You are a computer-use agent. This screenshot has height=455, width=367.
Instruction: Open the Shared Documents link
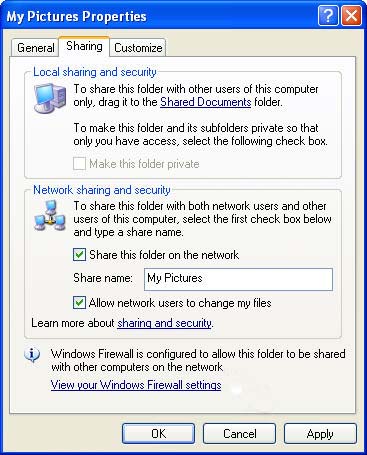click(205, 102)
